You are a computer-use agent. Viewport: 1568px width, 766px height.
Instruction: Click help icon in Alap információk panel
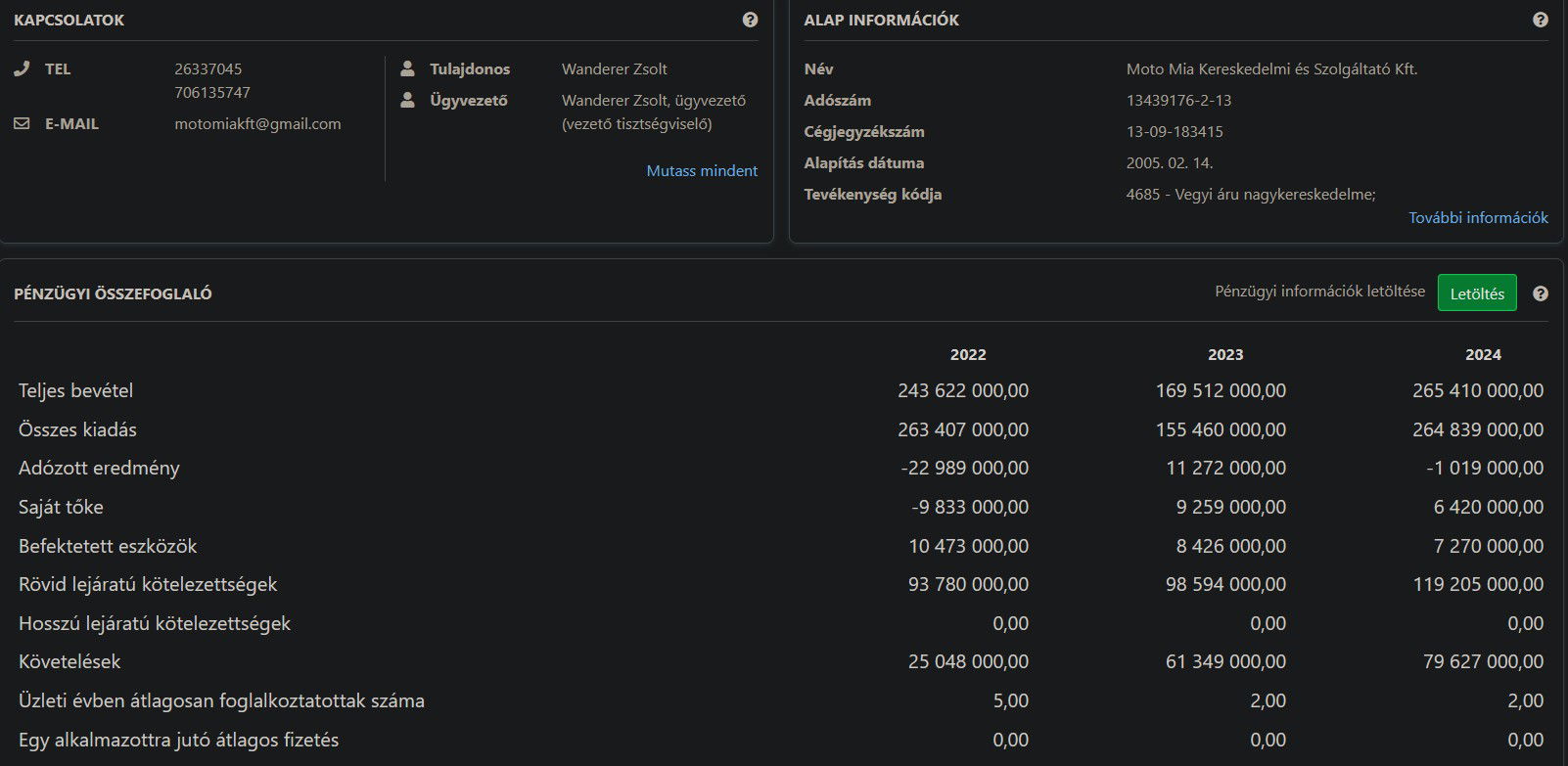(x=1540, y=20)
